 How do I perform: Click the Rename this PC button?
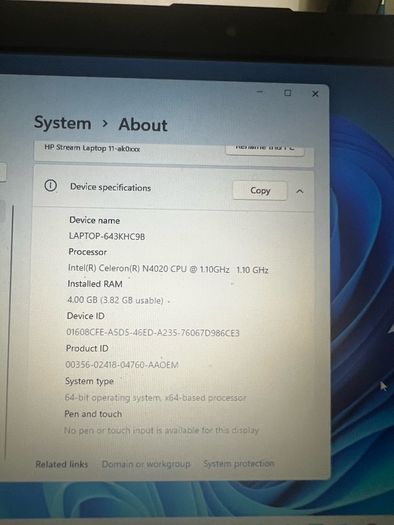(x=265, y=149)
